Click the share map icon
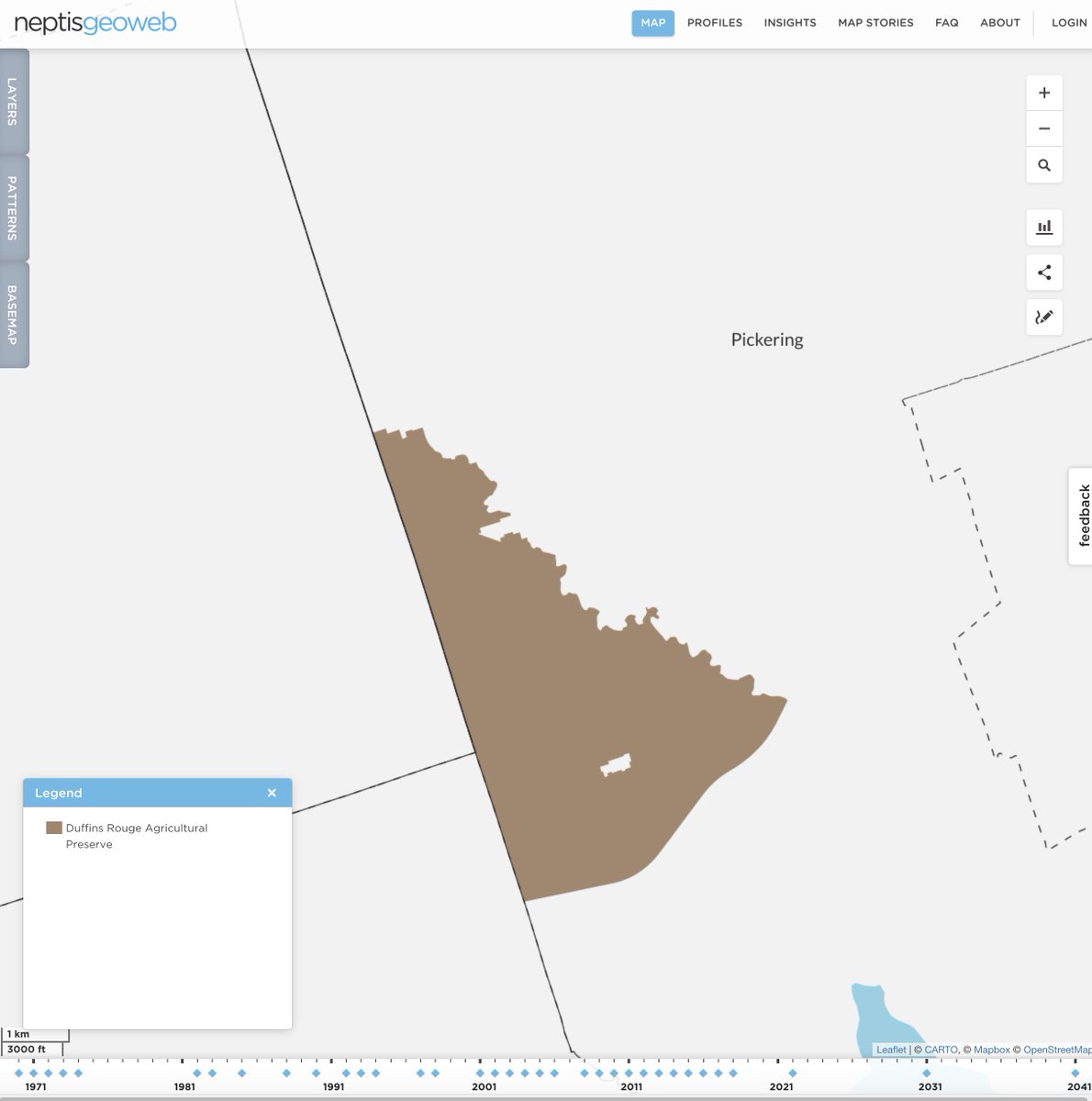The width and height of the screenshot is (1092, 1101). [x=1044, y=272]
